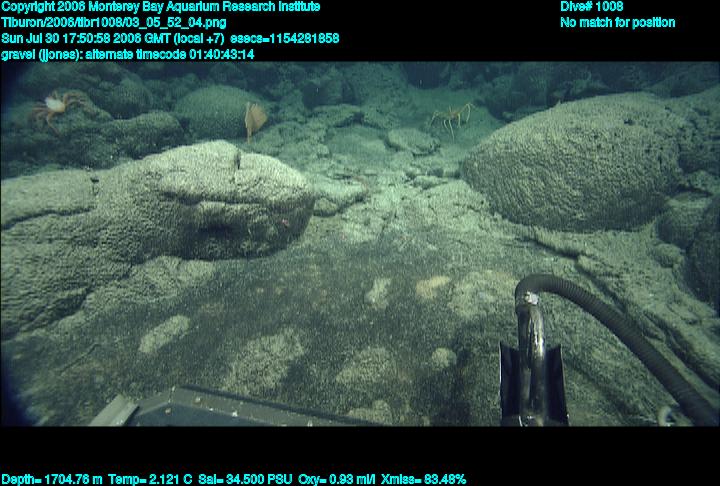
Task: Select the Xmiss= 83.48% reading
Action: pos(423,479)
